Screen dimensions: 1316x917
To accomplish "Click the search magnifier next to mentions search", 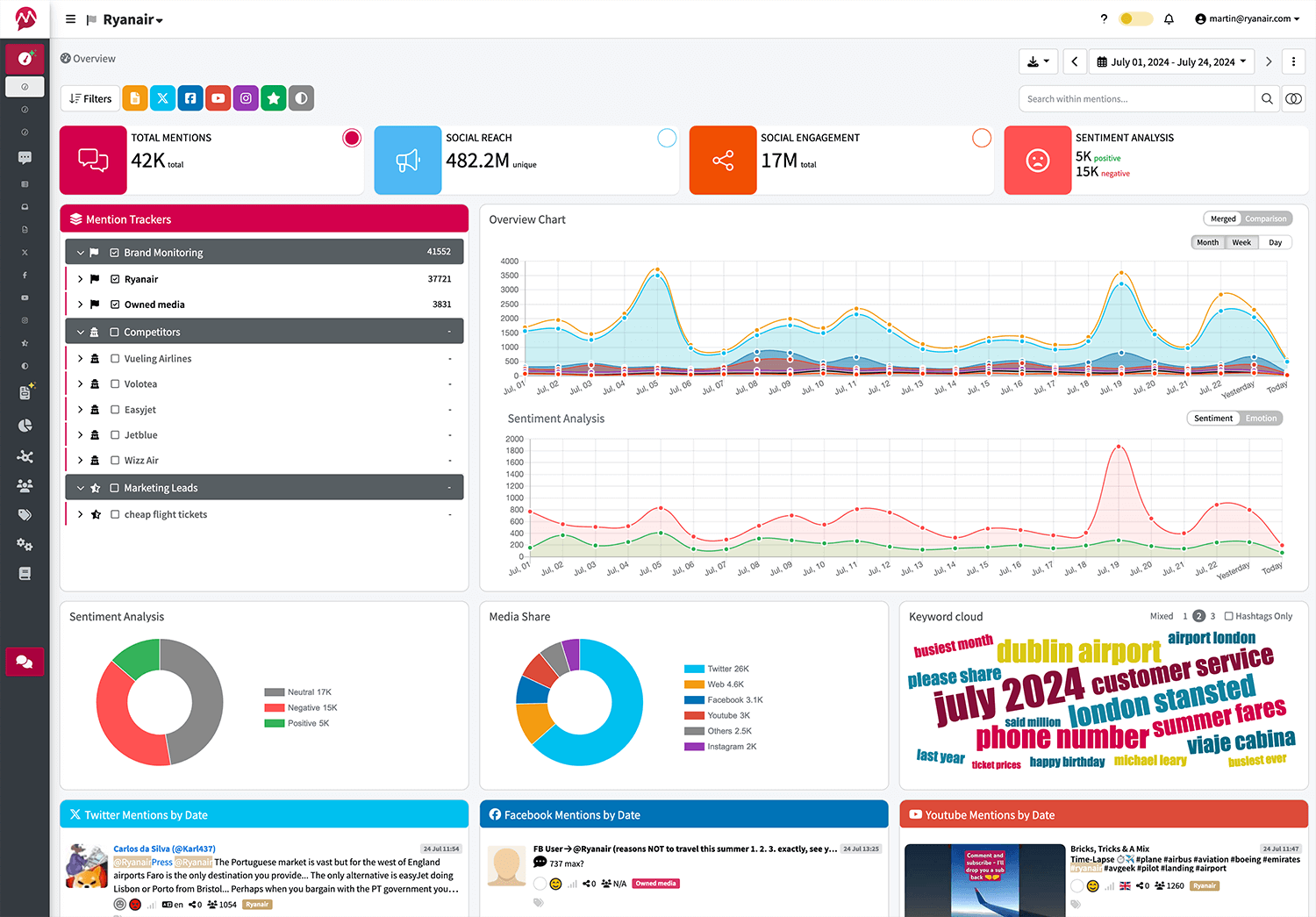I will click(1267, 98).
